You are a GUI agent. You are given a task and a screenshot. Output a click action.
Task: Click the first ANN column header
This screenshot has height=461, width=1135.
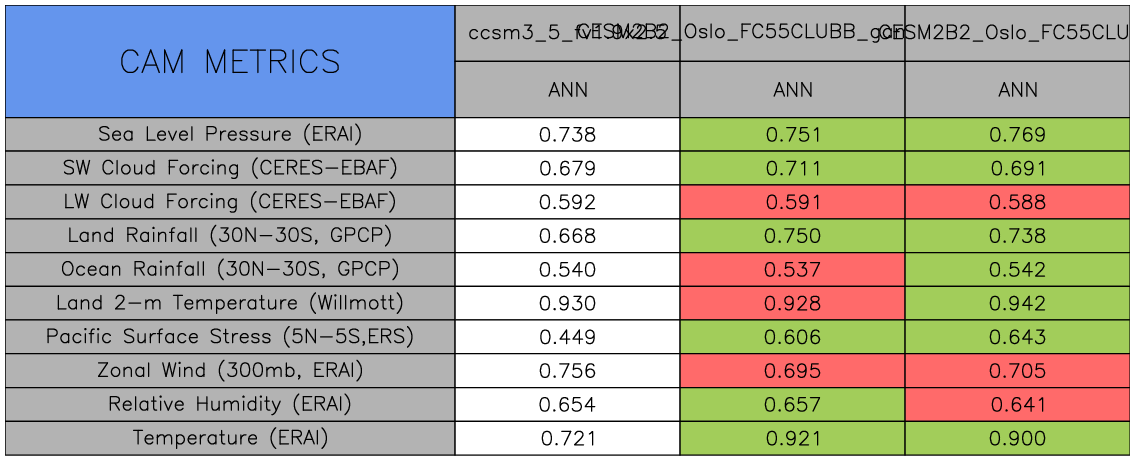pyautogui.click(x=567, y=90)
